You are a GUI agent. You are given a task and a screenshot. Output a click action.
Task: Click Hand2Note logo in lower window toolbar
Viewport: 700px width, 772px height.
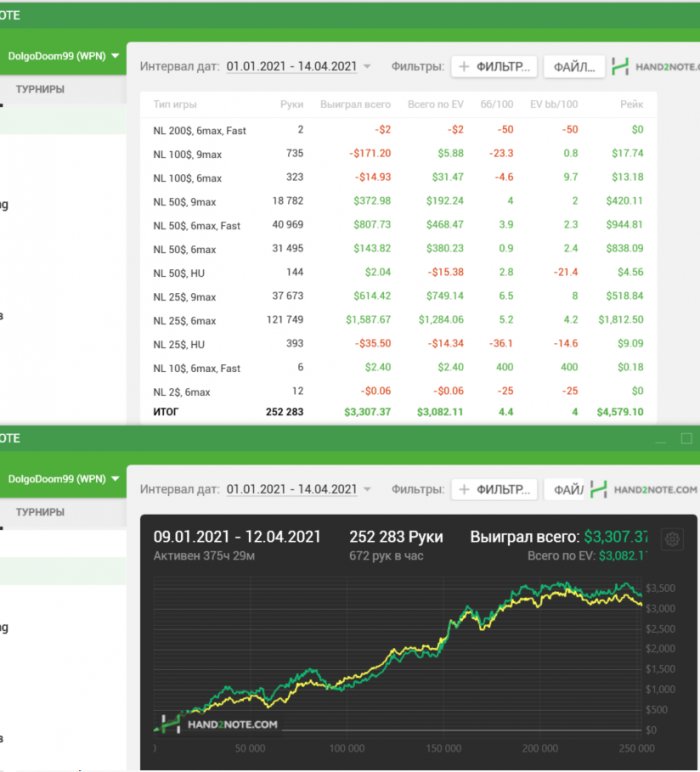[642, 489]
